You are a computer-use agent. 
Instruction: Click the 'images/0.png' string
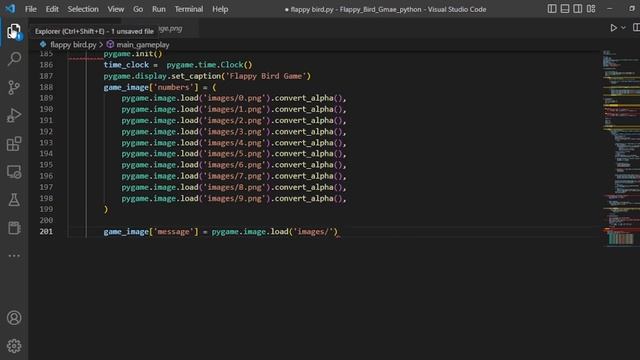[237, 98]
